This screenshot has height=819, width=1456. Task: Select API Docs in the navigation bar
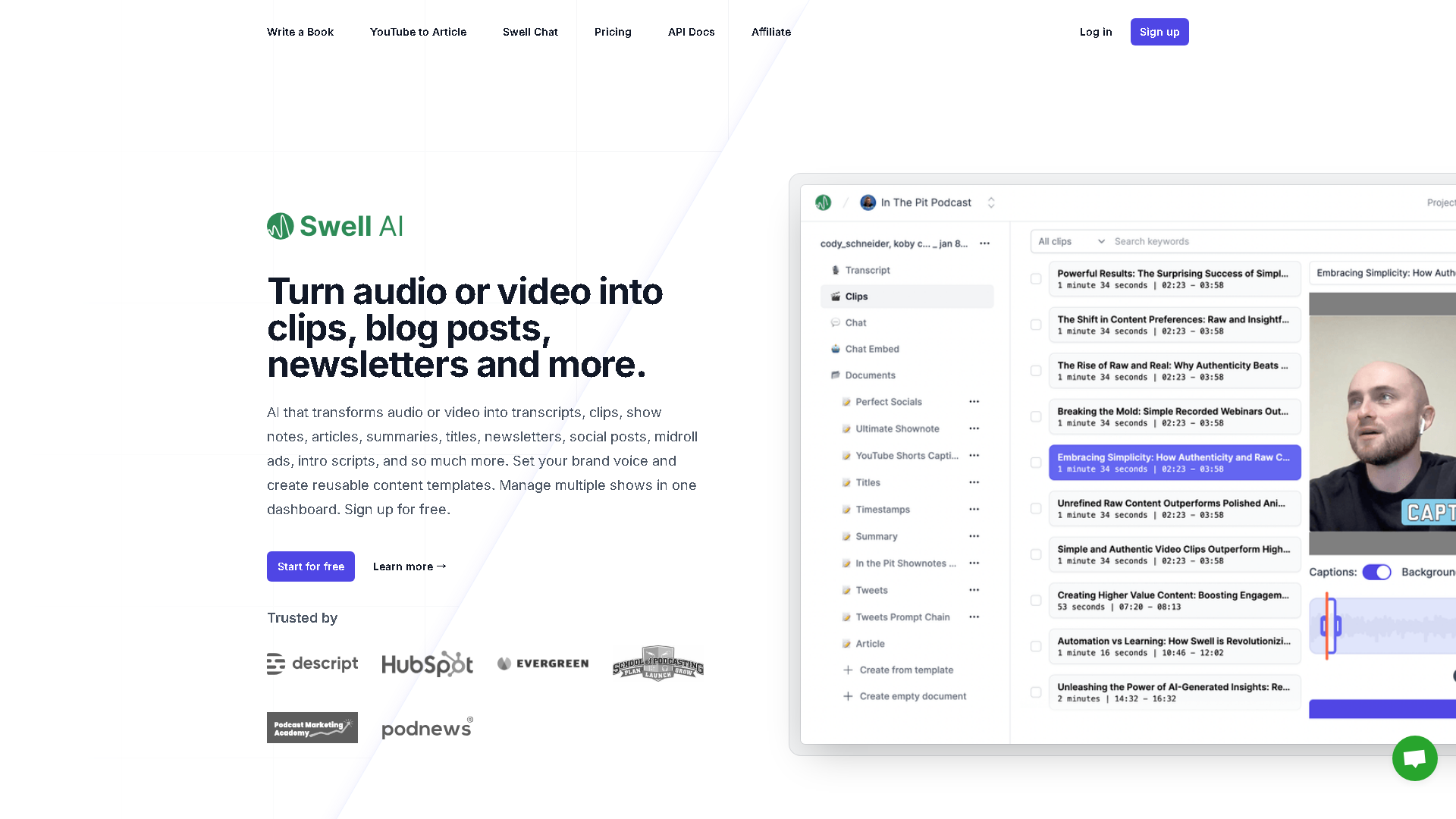pos(691,32)
